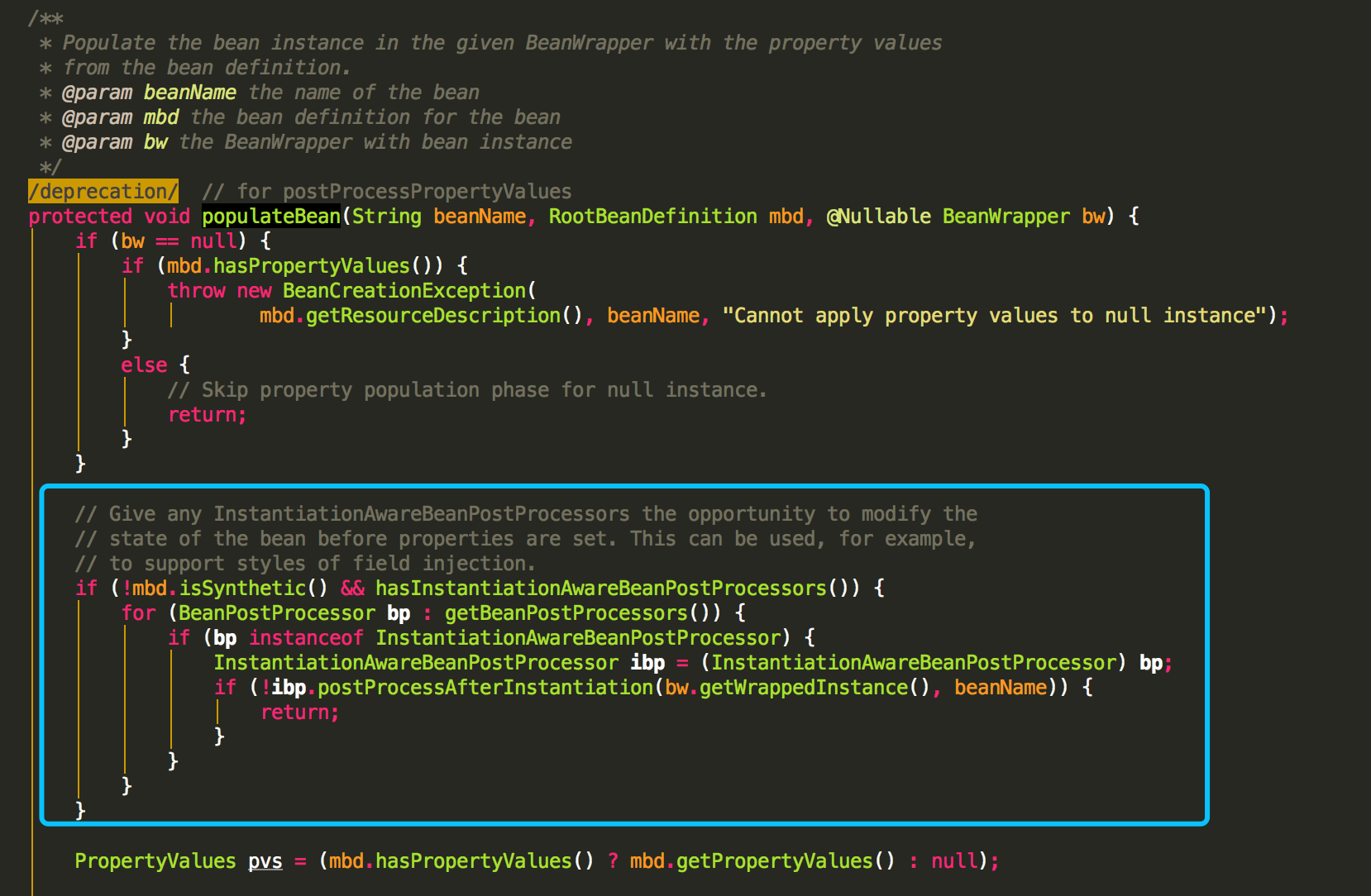Click the 'throw new' keywords
Image resolution: width=1371 pixels, height=896 pixels.
(x=220, y=291)
